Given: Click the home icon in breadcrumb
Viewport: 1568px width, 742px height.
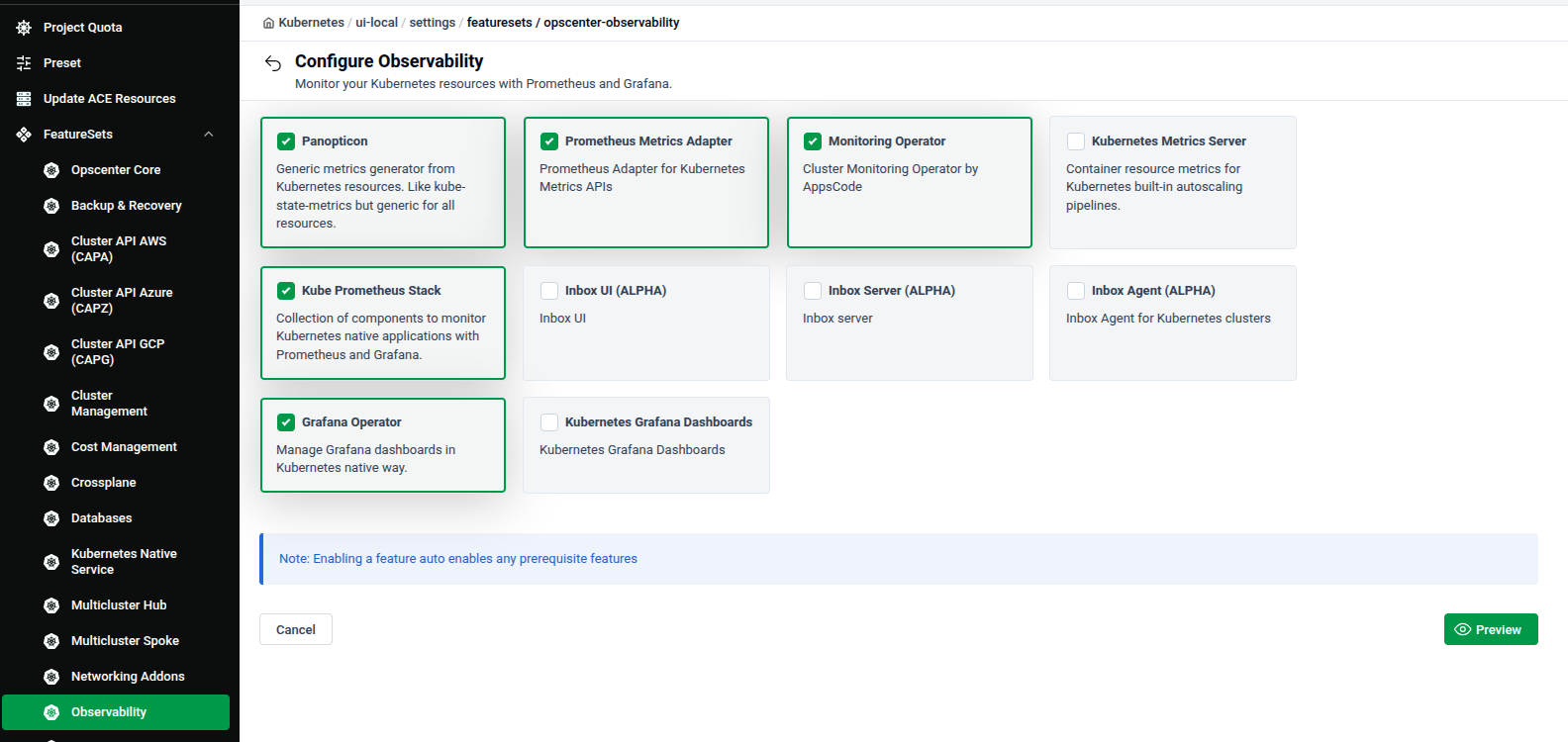Looking at the screenshot, I should pyautogui.click(x=268, y=23).
